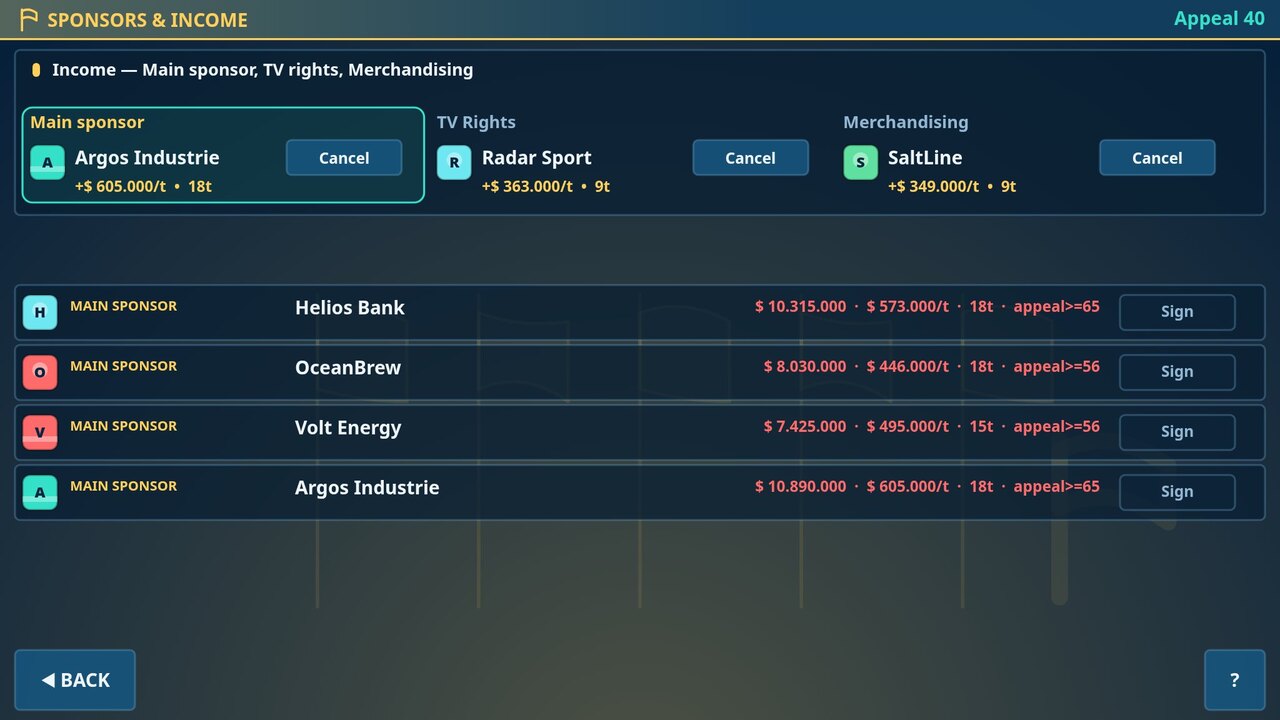Sign the Volt Energy sponsor offer
1280x720 pixels.
click(x=1177, y=432)
